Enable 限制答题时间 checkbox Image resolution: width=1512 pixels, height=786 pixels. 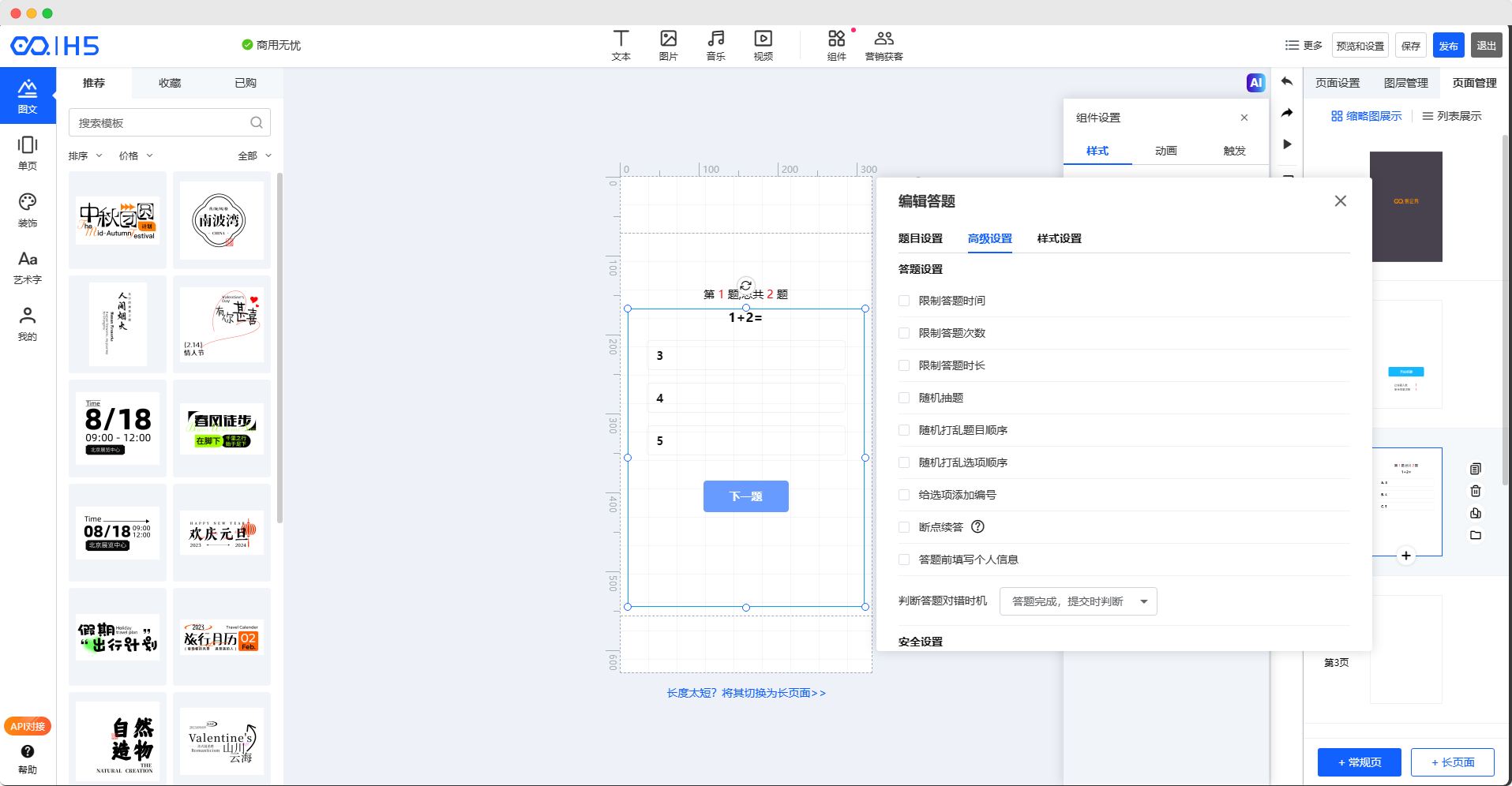tap(904, 301)
